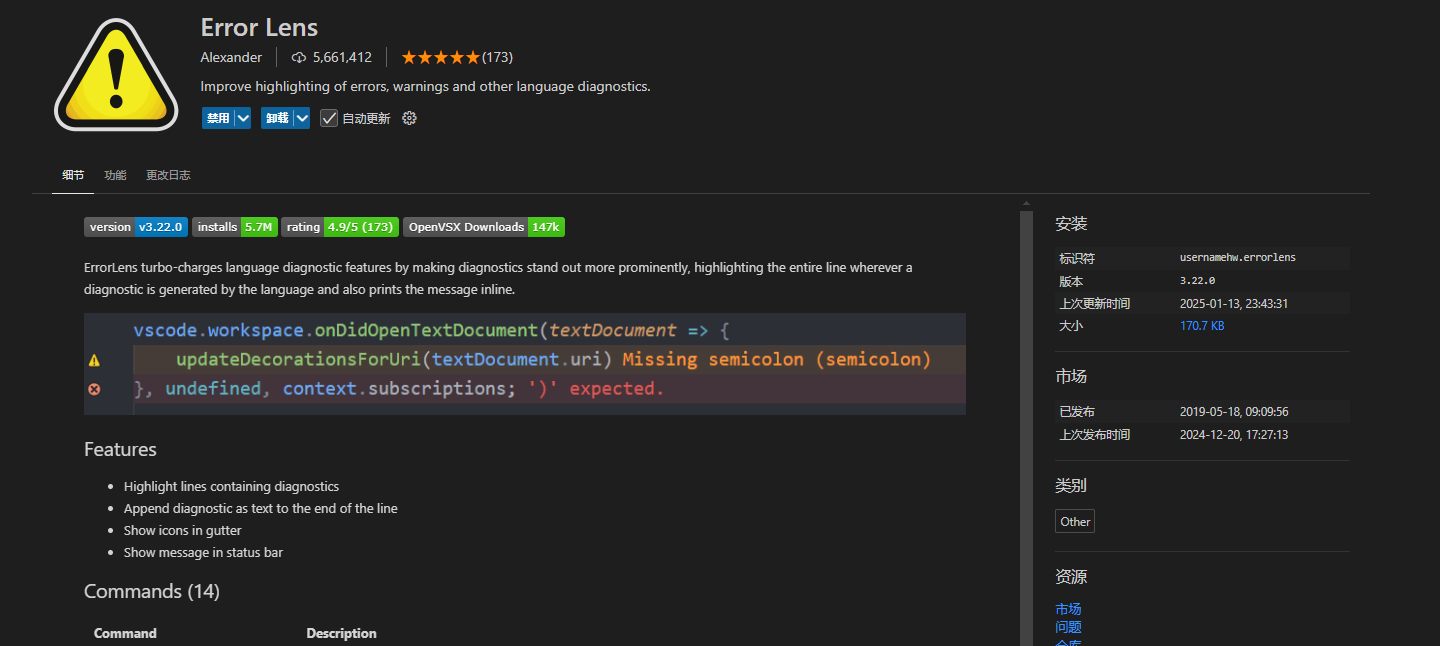Open the 更改日志 tab
This screenshot has height=646, width=1440.
(x=168, y=175)
